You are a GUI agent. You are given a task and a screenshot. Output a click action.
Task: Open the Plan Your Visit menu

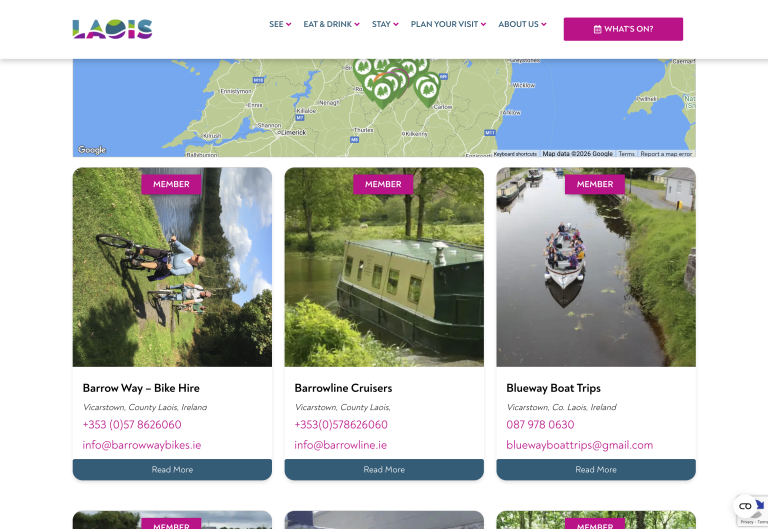tap(448, 24)
